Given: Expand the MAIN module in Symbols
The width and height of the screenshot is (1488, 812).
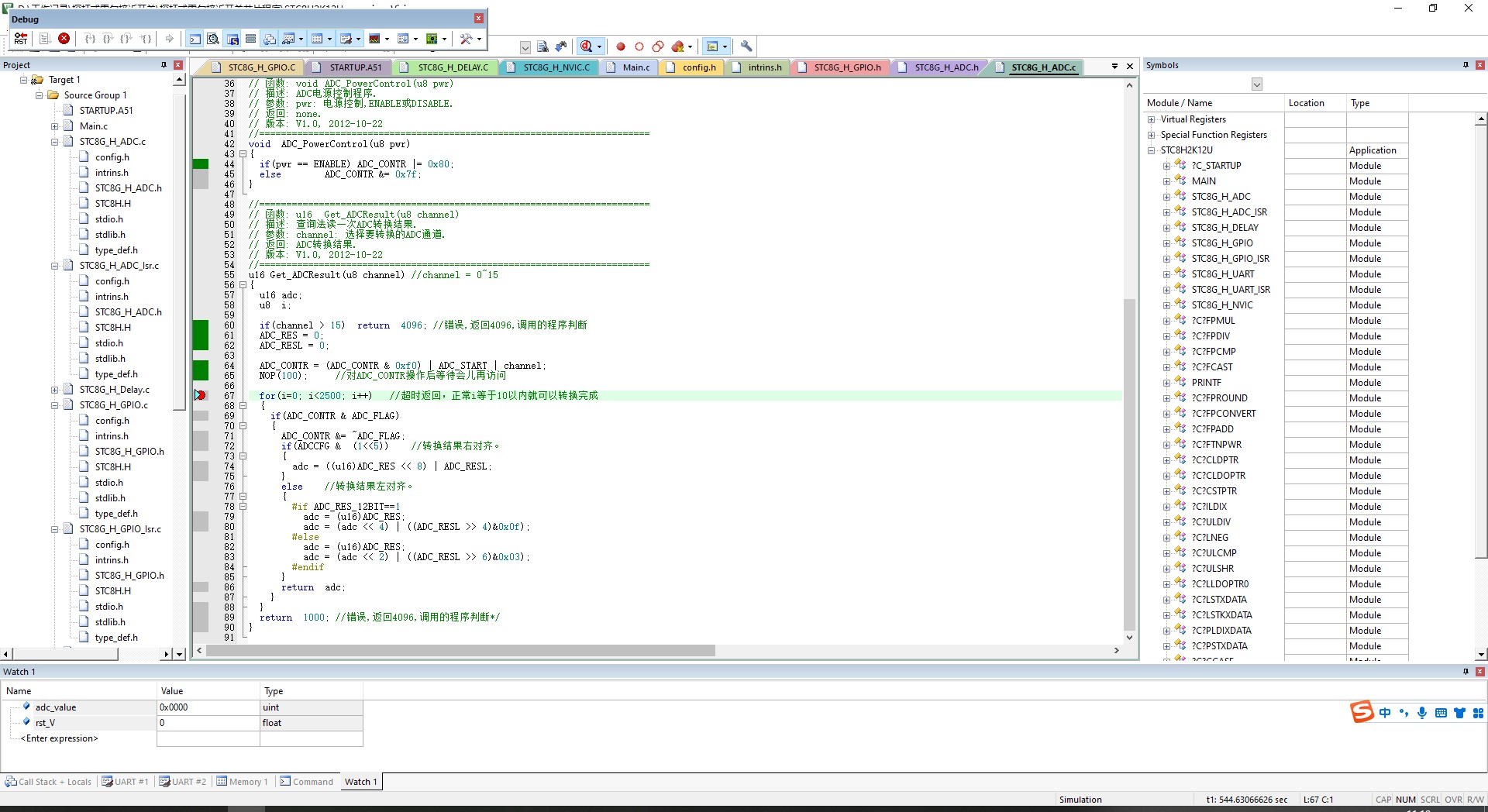Looking at the screenshot, I should pos(1166,181).
